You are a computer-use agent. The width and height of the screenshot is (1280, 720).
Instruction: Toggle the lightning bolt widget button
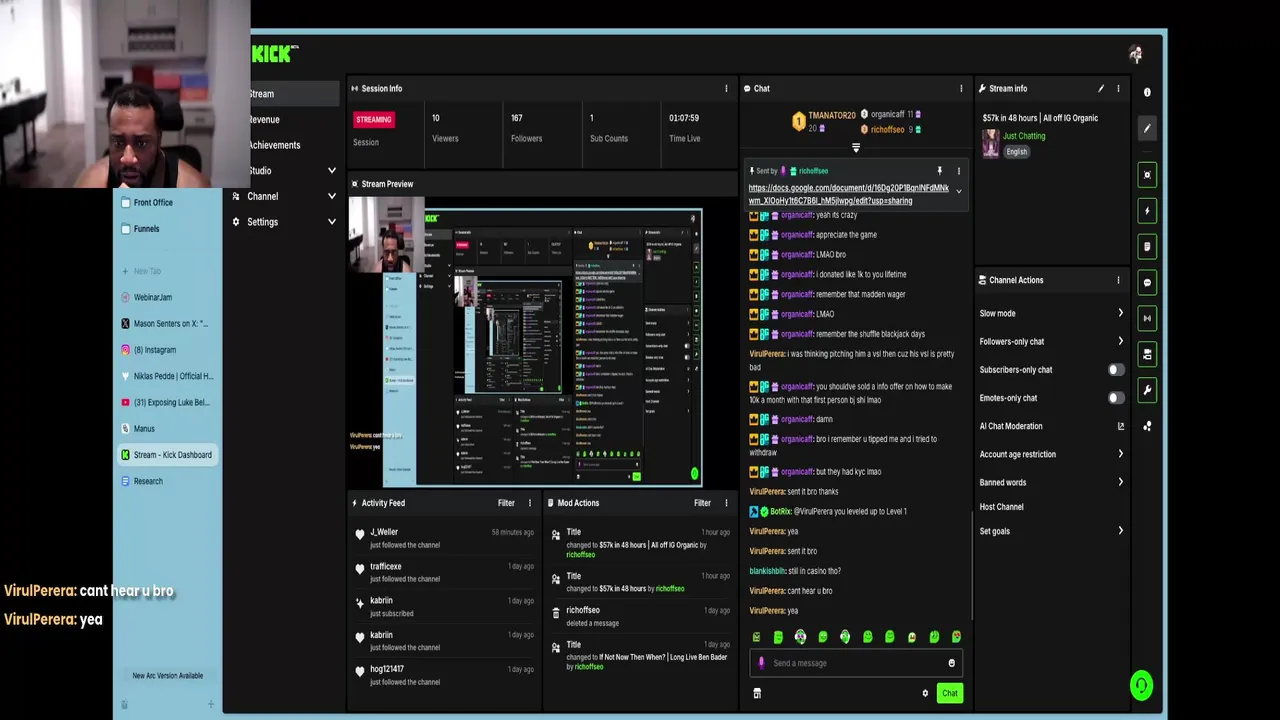1147,211
